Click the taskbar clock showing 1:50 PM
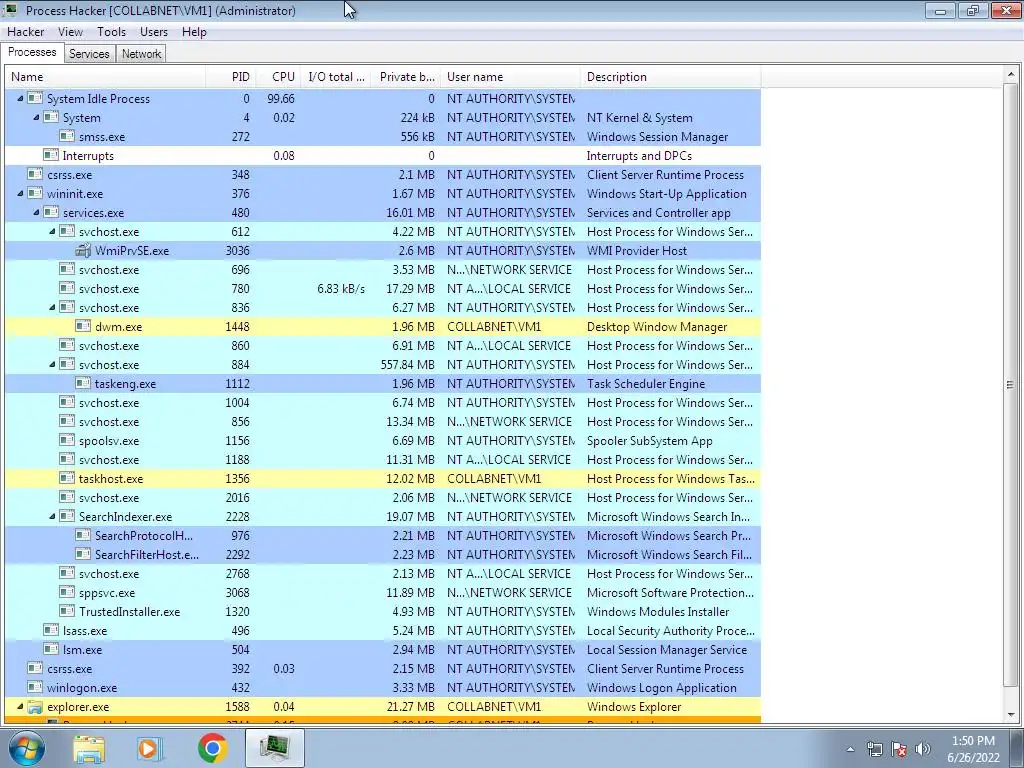The image size is (1024, 768). (973, 749)
